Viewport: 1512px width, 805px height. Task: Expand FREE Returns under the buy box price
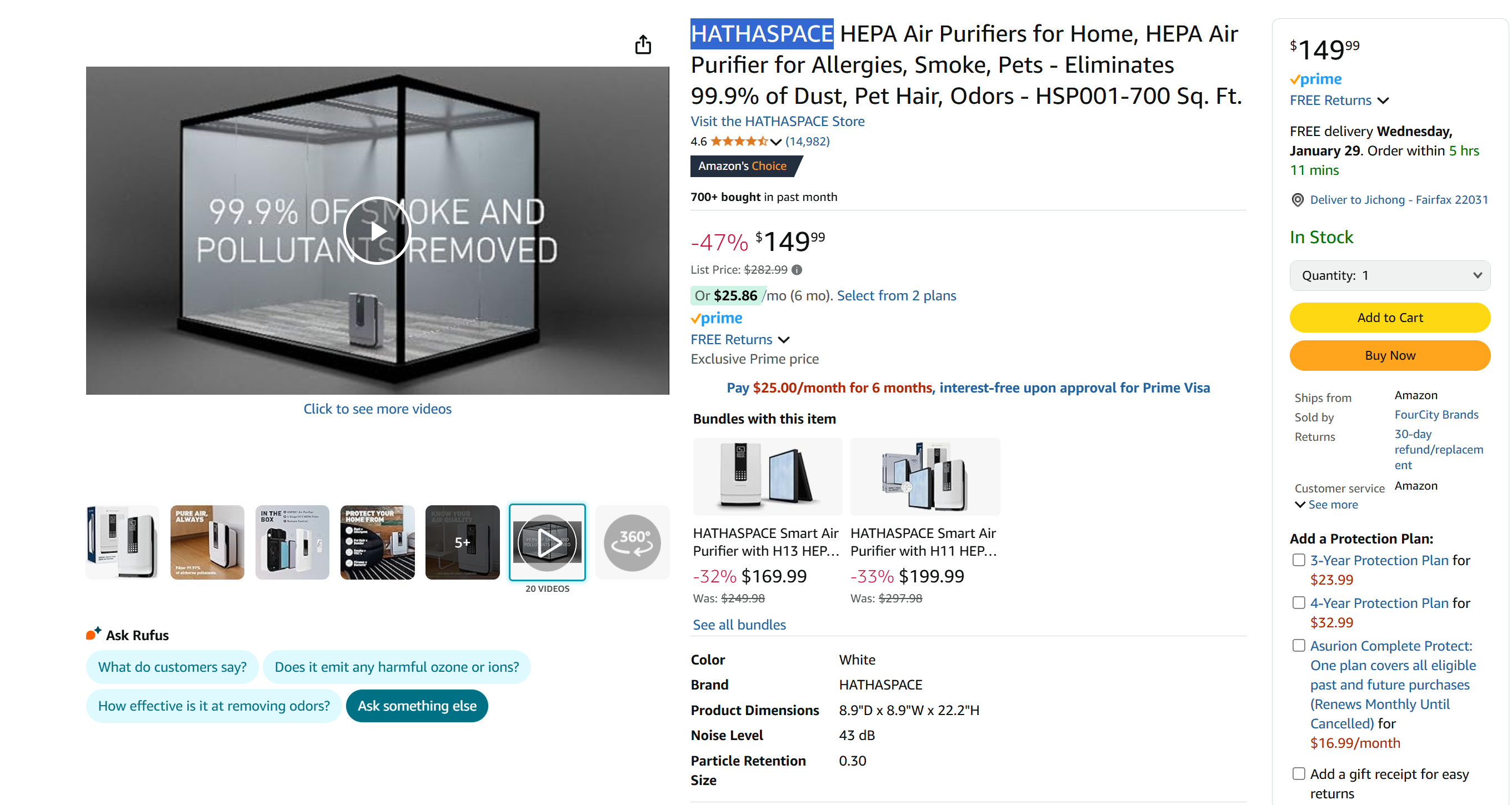[1339, 101]
